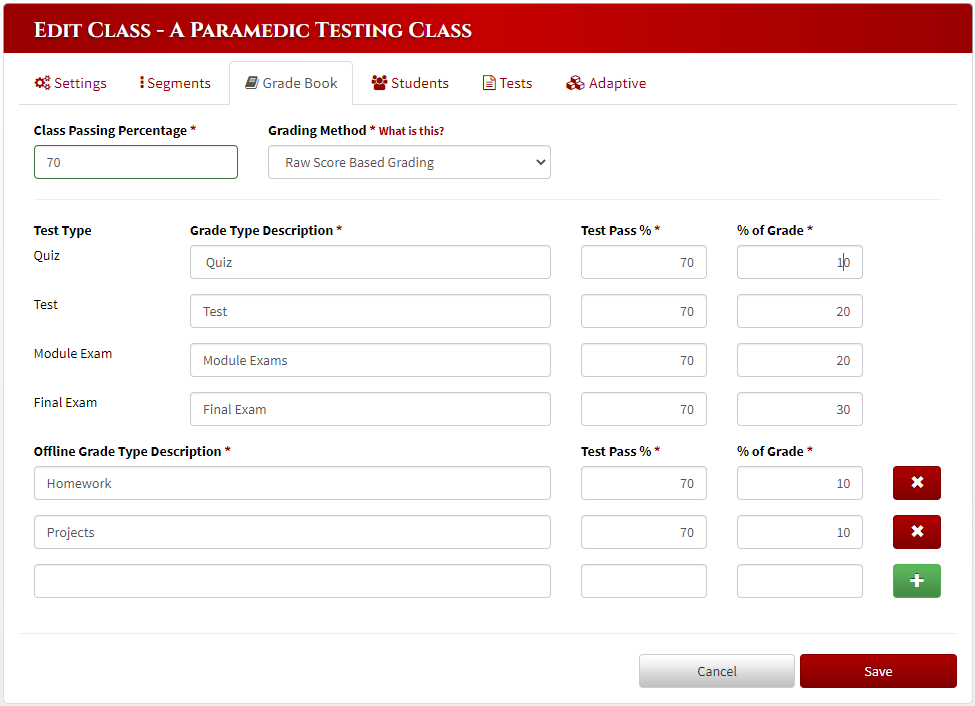Click the people icon on the Students tab
The width and height of the screenshot is (975, 706).
pyautogui.click(x=378, y=83)
